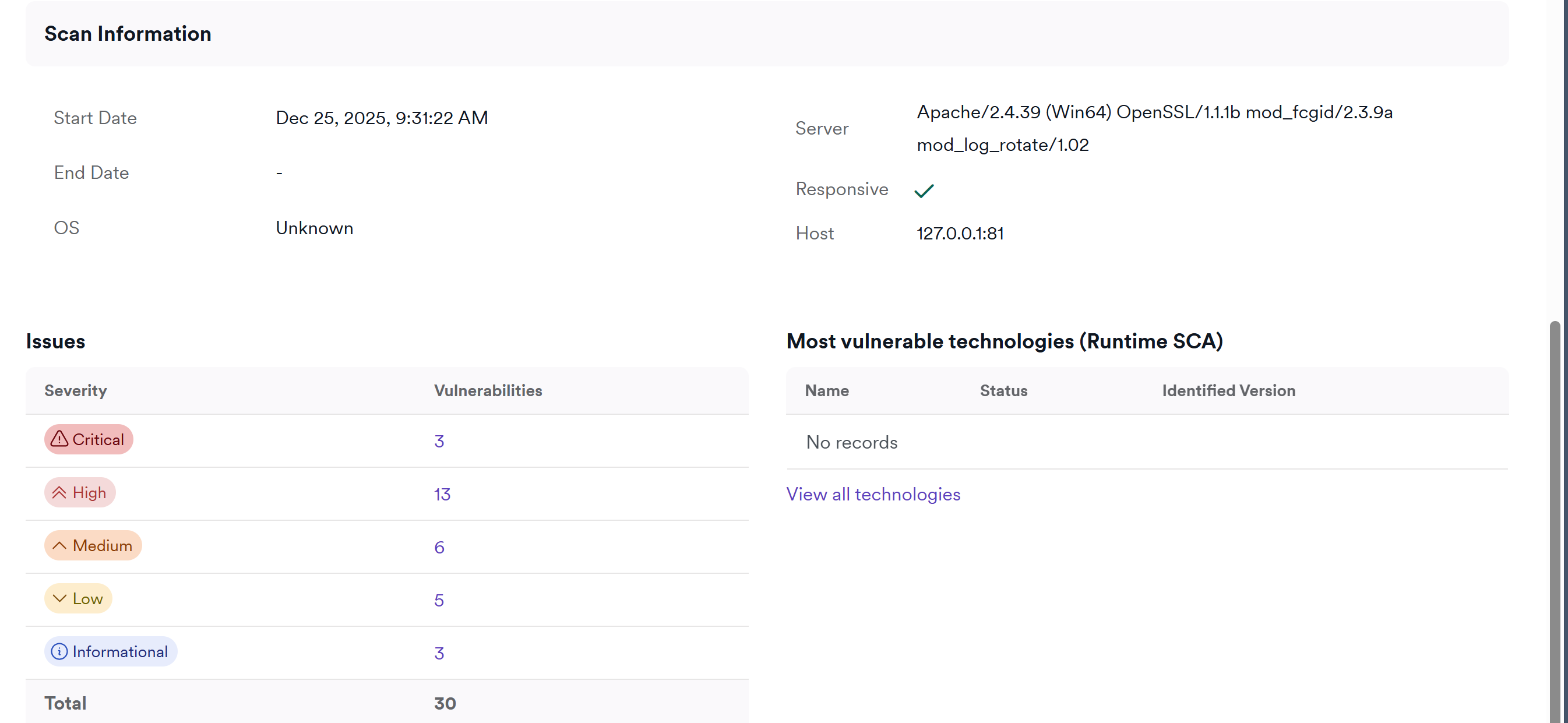
Task: Click the Medium severity chevron badge
Action: point(93,545)
